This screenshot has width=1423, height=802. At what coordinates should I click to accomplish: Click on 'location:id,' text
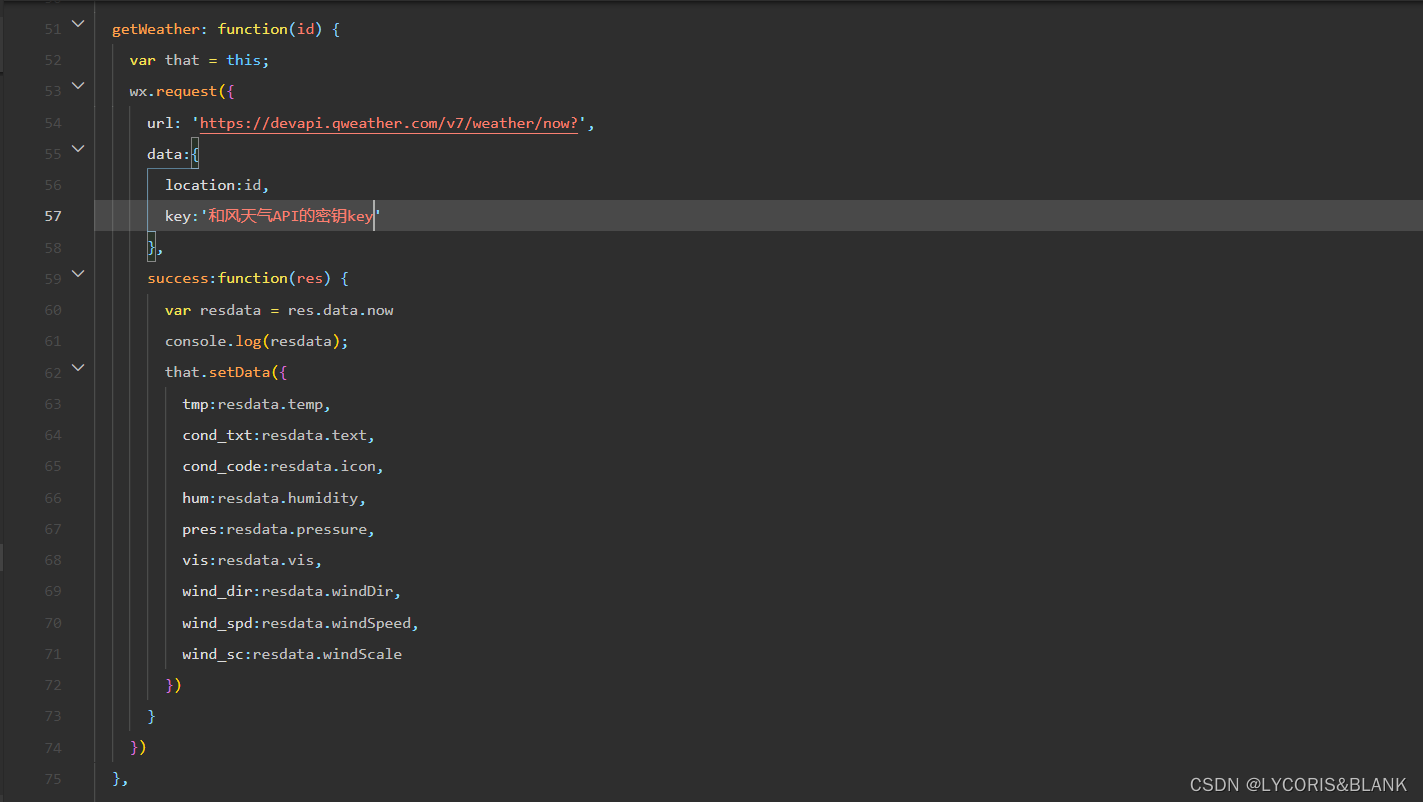(x=217, y=185)
